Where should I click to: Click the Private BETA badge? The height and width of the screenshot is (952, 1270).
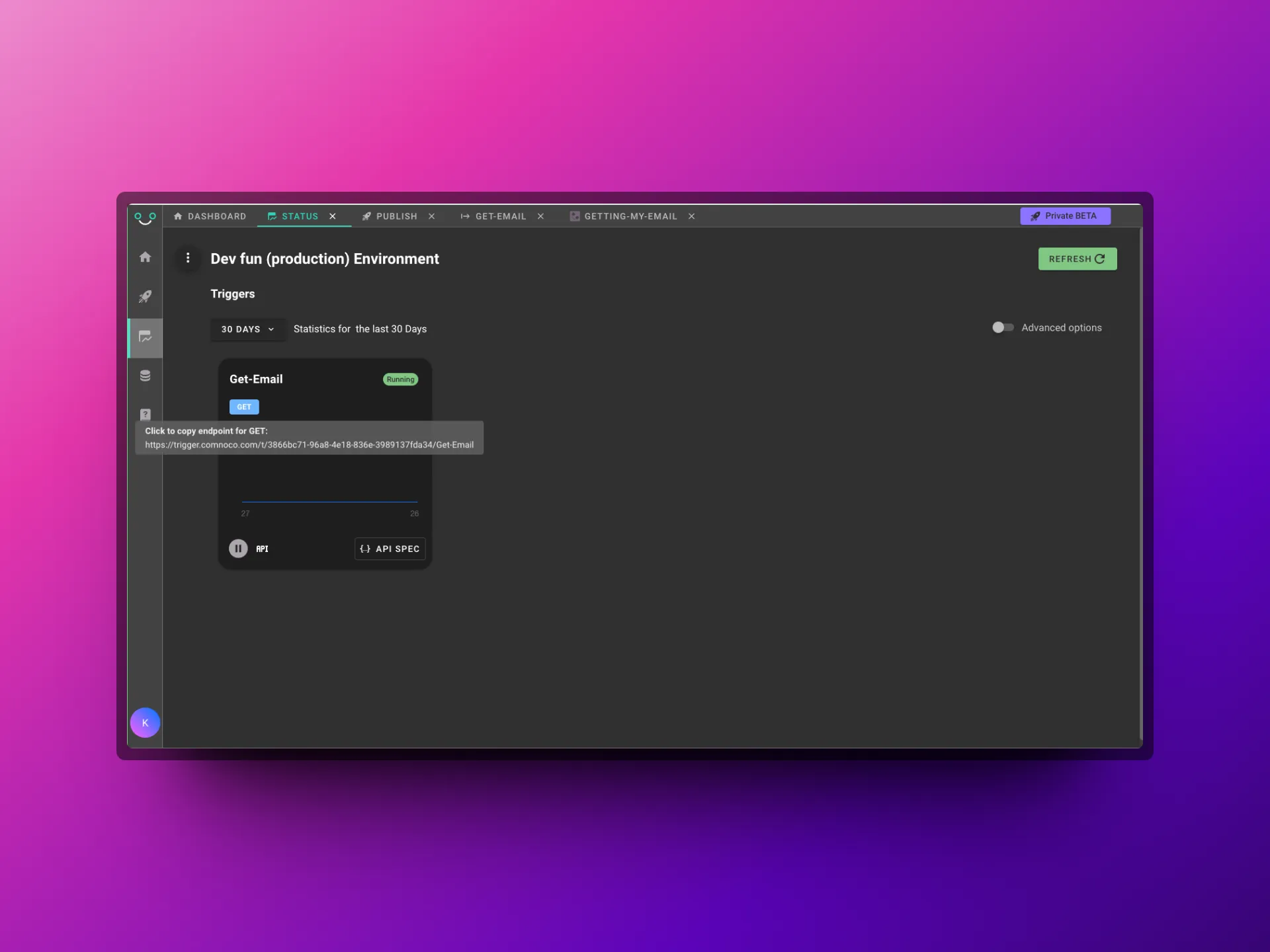[1064, 216]
